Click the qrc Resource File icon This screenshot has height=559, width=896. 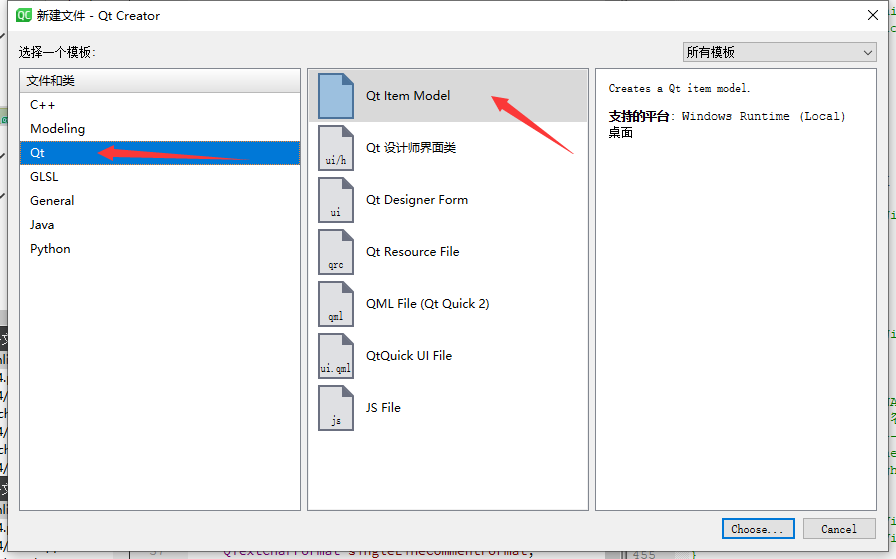335,252
